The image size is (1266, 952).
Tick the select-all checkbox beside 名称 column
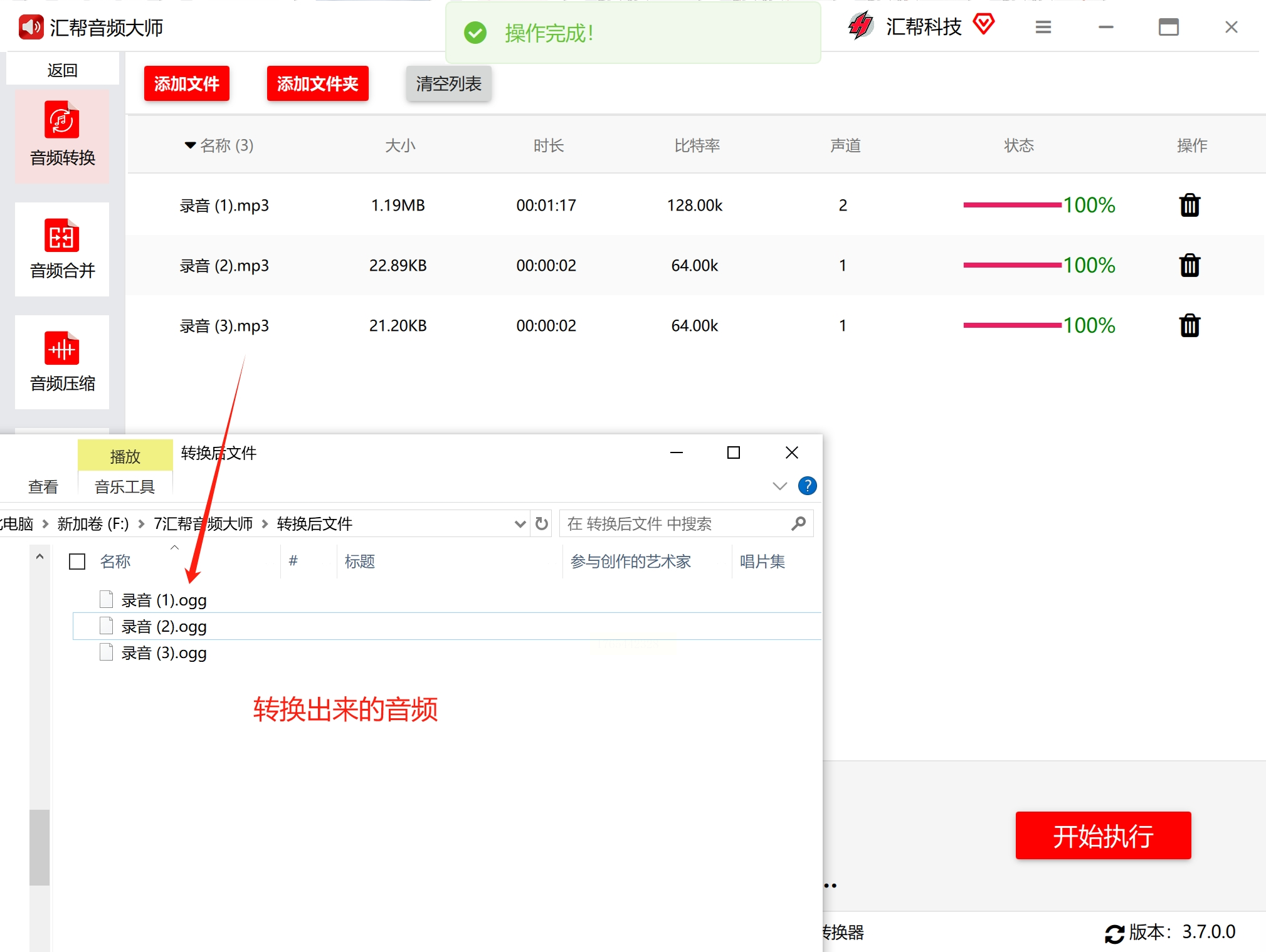[77, 561]
